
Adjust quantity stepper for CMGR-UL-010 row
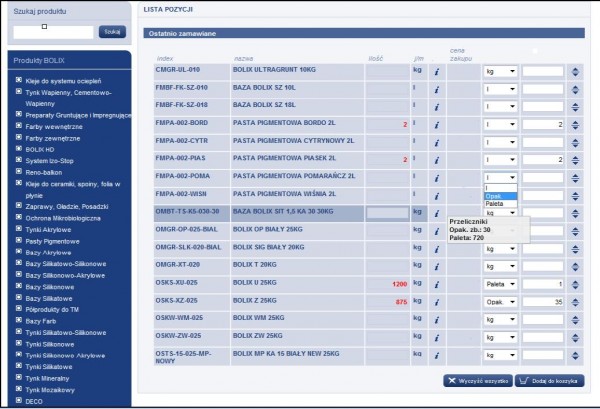tap(575, 72)
